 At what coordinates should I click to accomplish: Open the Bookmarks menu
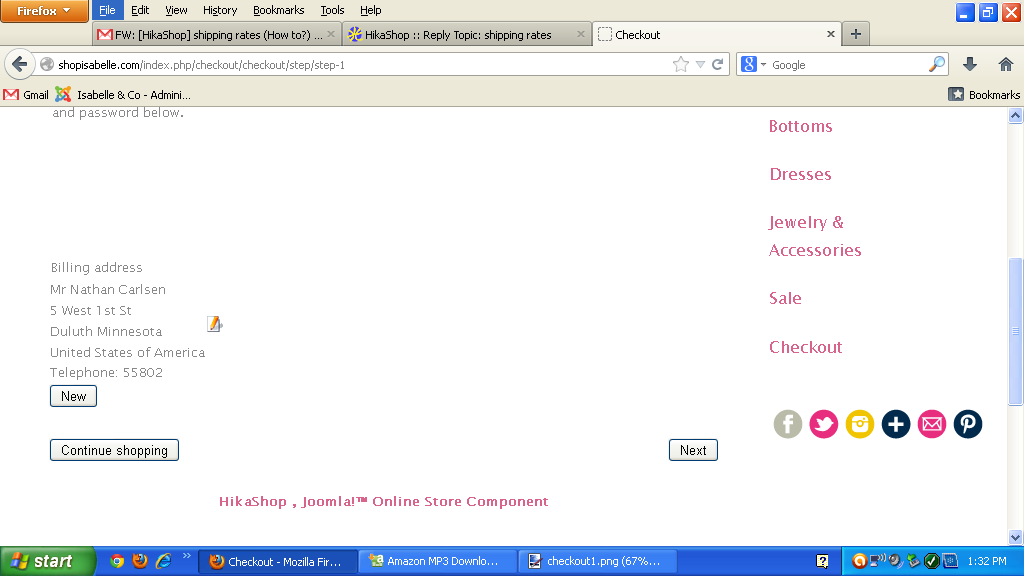[x=278, y=10]
